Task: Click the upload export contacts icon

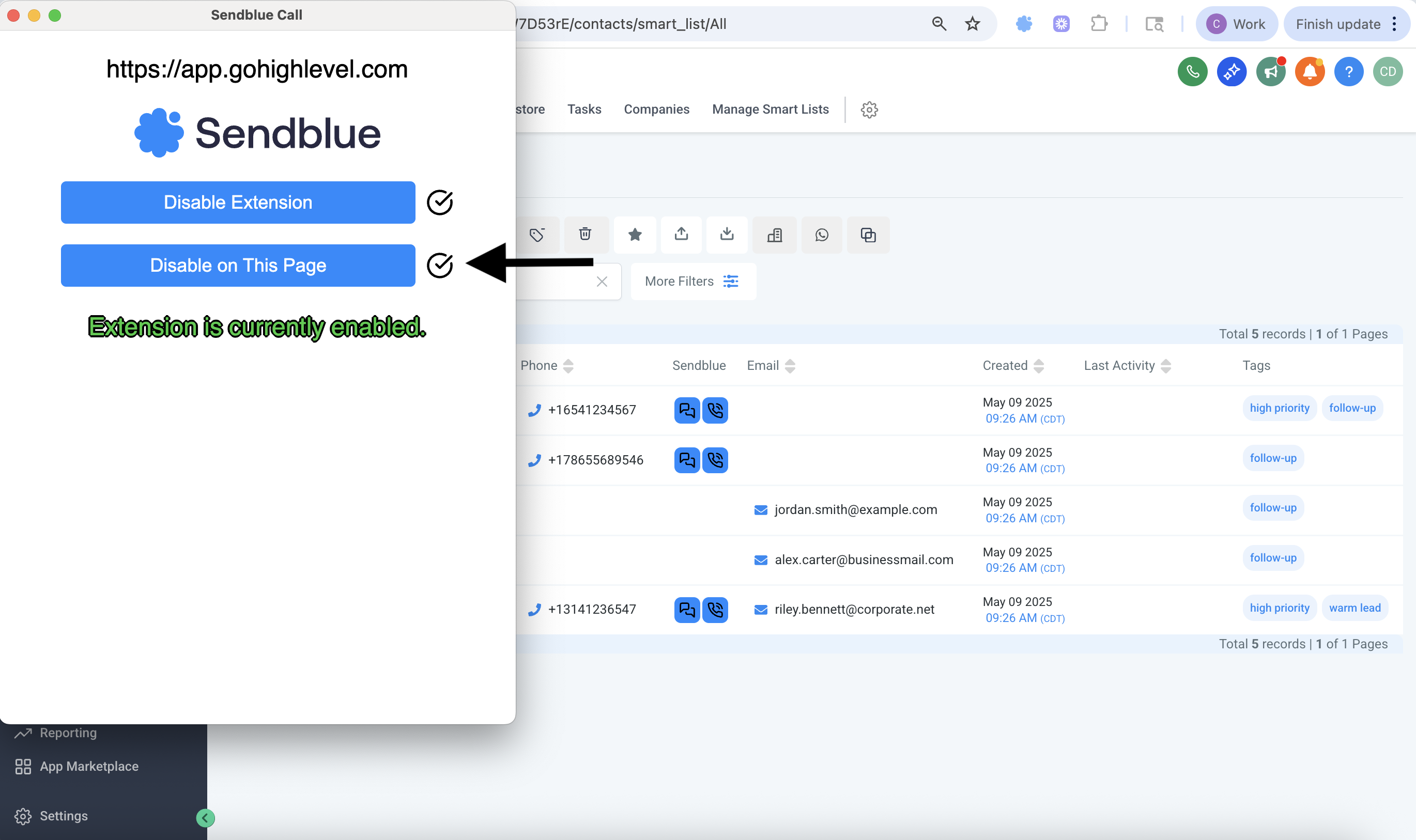Action: (x=681, y=235)
